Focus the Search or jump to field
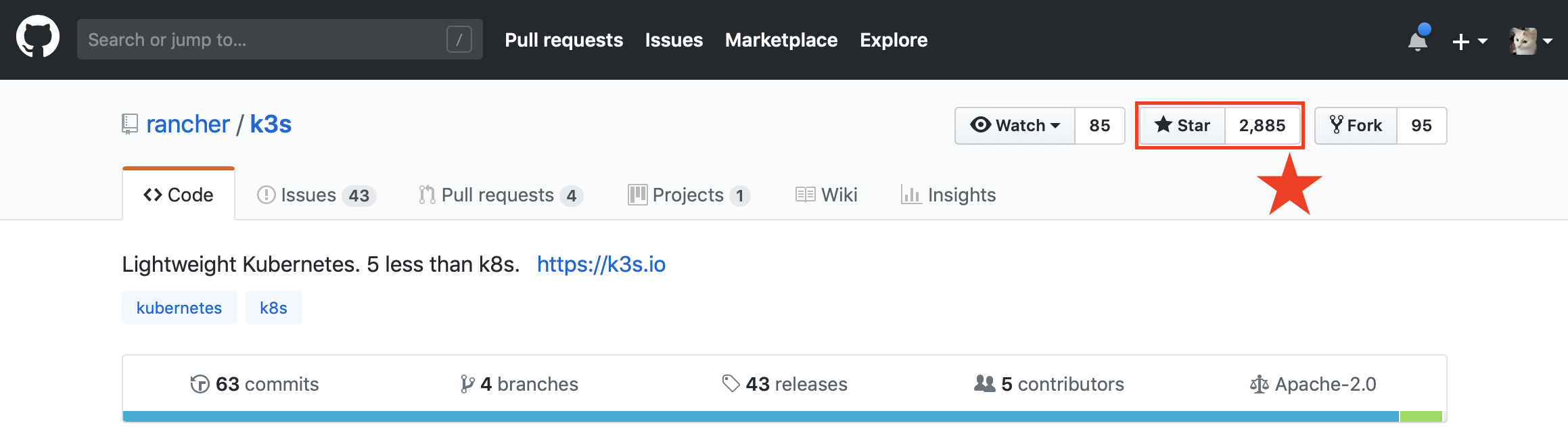Screen dimensions: 1568x434 coord(279,39)
